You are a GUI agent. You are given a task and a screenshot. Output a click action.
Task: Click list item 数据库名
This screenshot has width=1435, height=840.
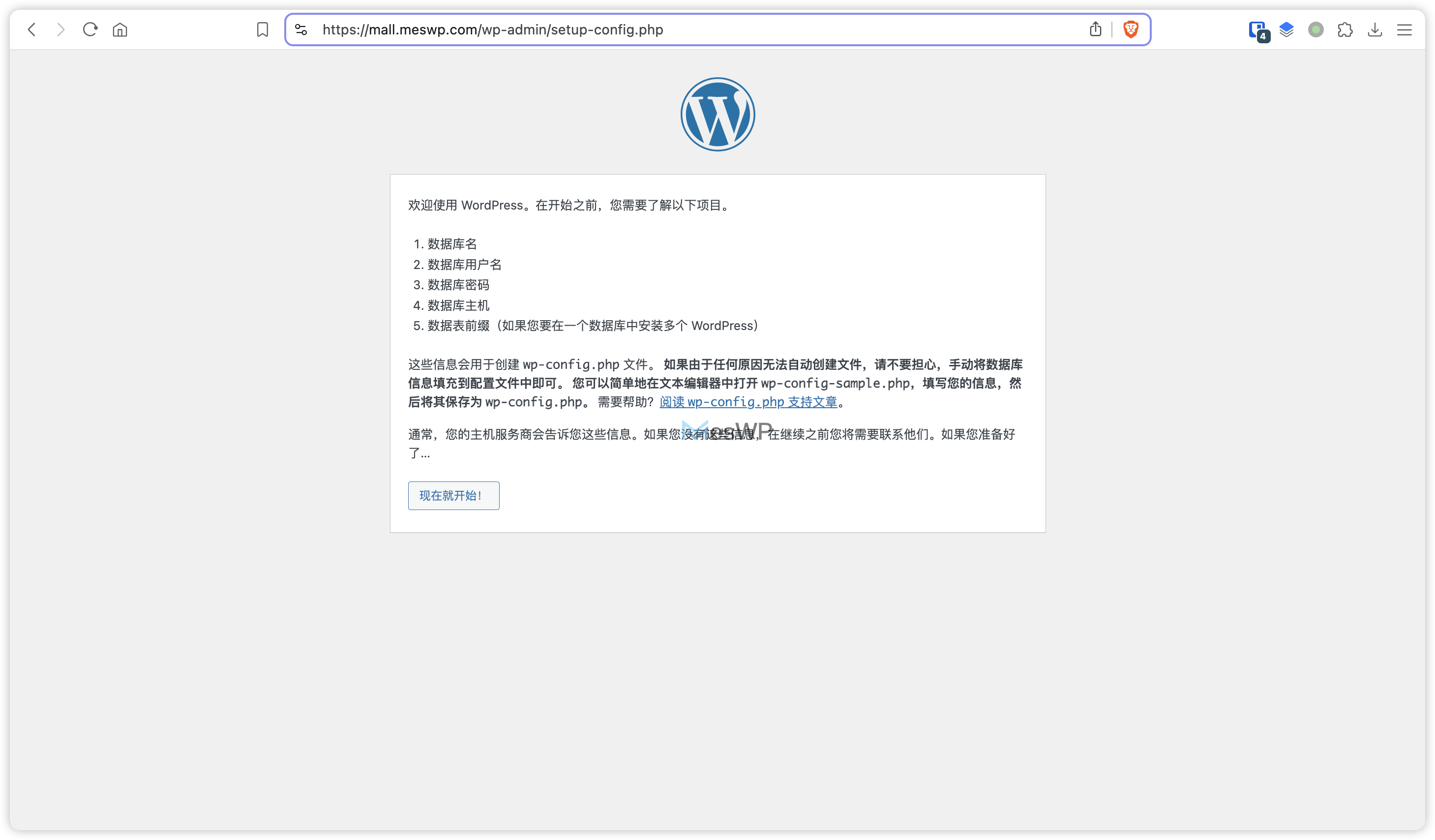452,244
